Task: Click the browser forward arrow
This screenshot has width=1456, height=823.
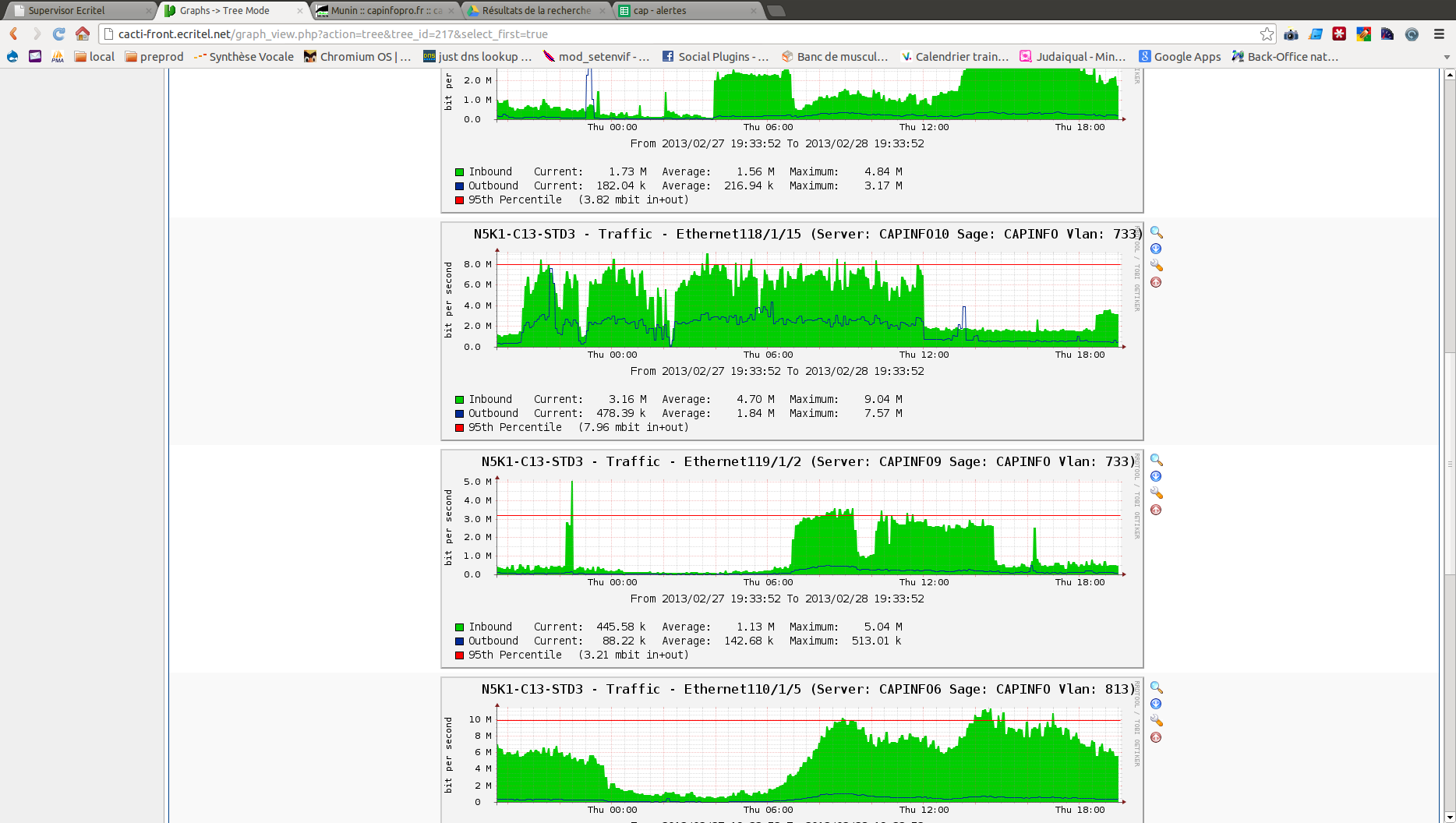Action: click(37, 34)
